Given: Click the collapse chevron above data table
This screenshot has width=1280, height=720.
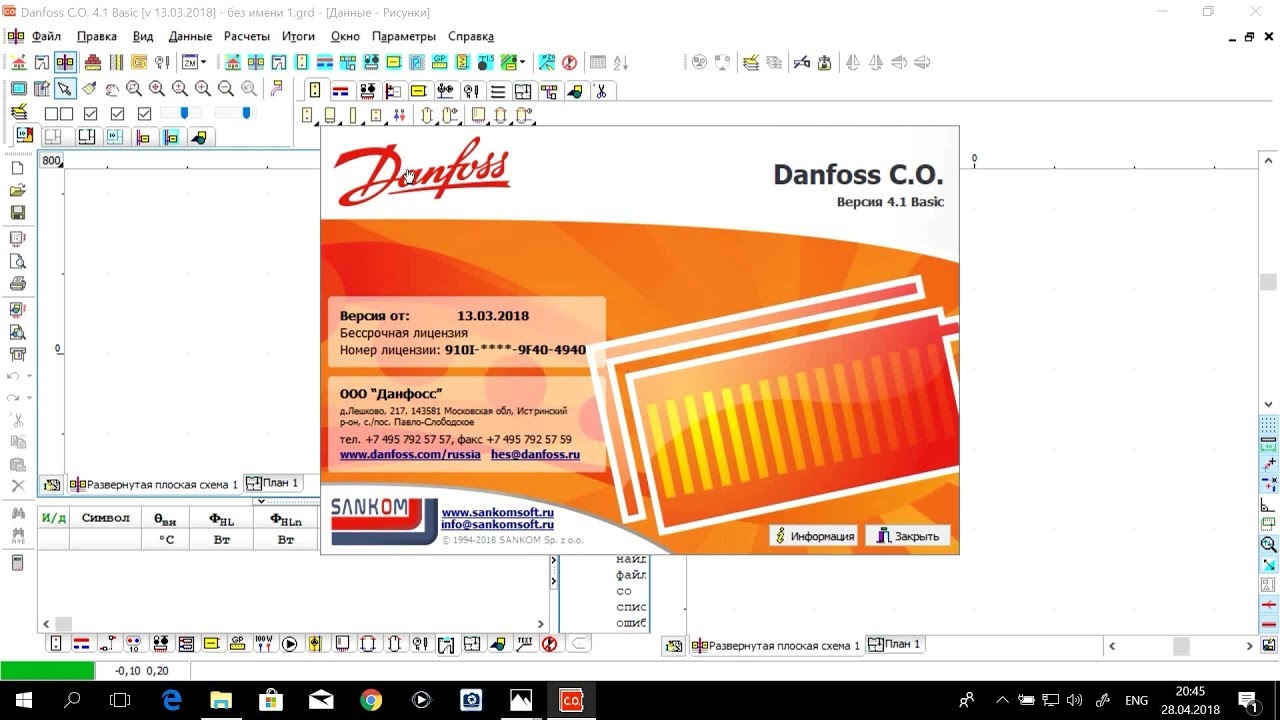Looking at the screenshot, I should 261,500.
